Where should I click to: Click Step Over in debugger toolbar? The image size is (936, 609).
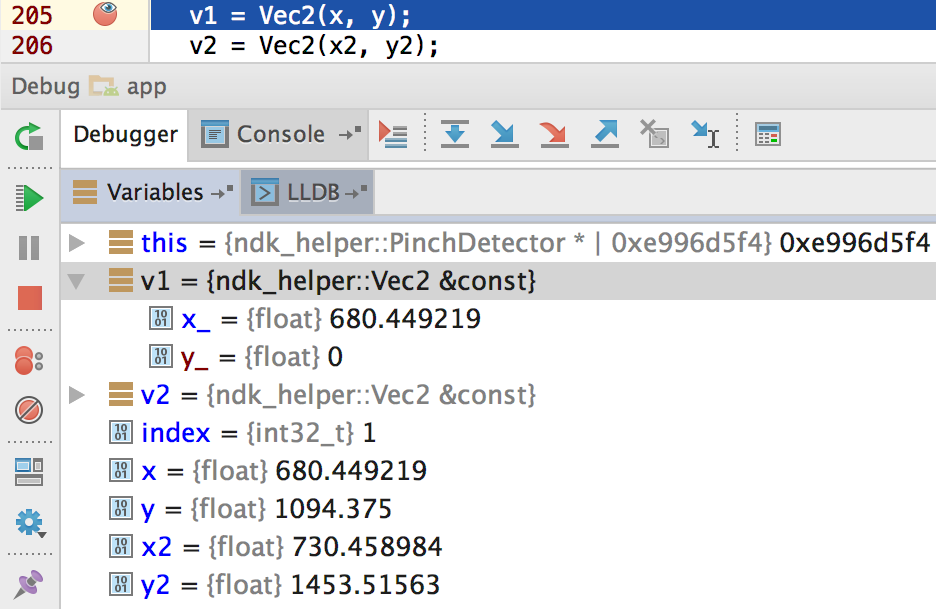(x=456, y=134)
